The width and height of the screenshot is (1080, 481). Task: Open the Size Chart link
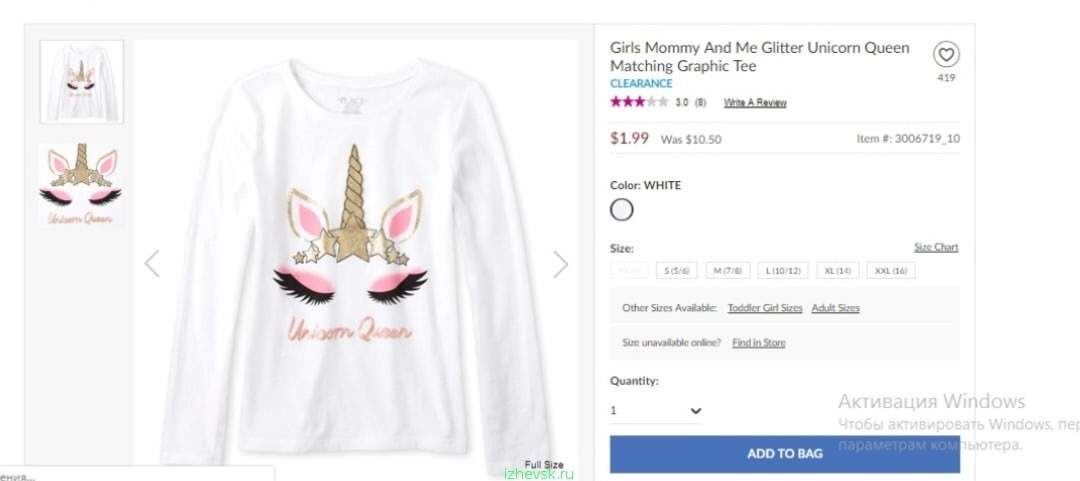coord(936,247)
